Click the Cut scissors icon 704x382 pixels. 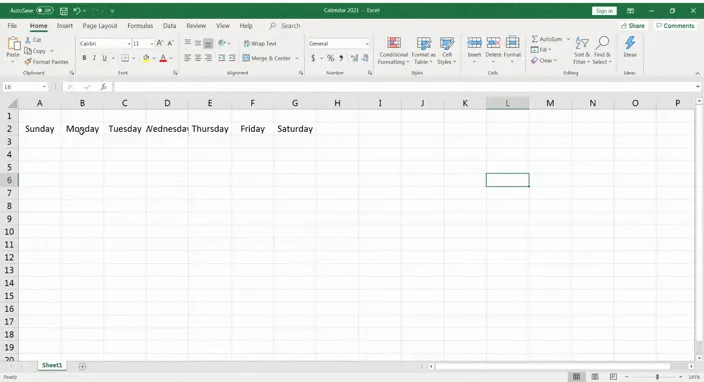[x=28, y=40]
